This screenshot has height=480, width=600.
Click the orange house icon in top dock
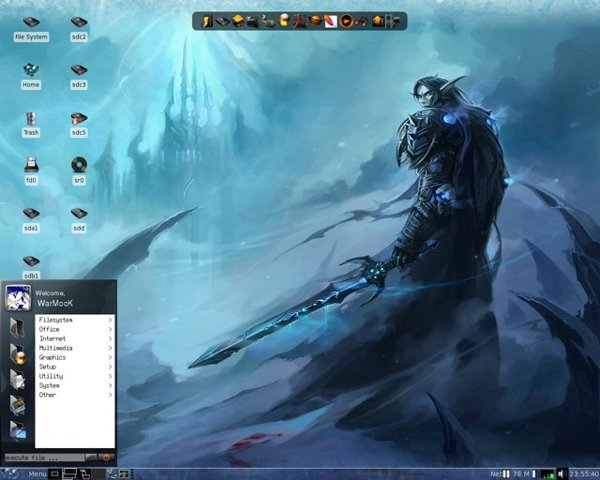tap(378, 21)
